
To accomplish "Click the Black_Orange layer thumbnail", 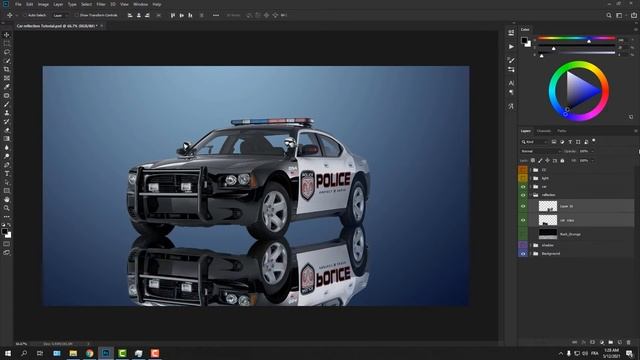I will click(x=548, y=234).
